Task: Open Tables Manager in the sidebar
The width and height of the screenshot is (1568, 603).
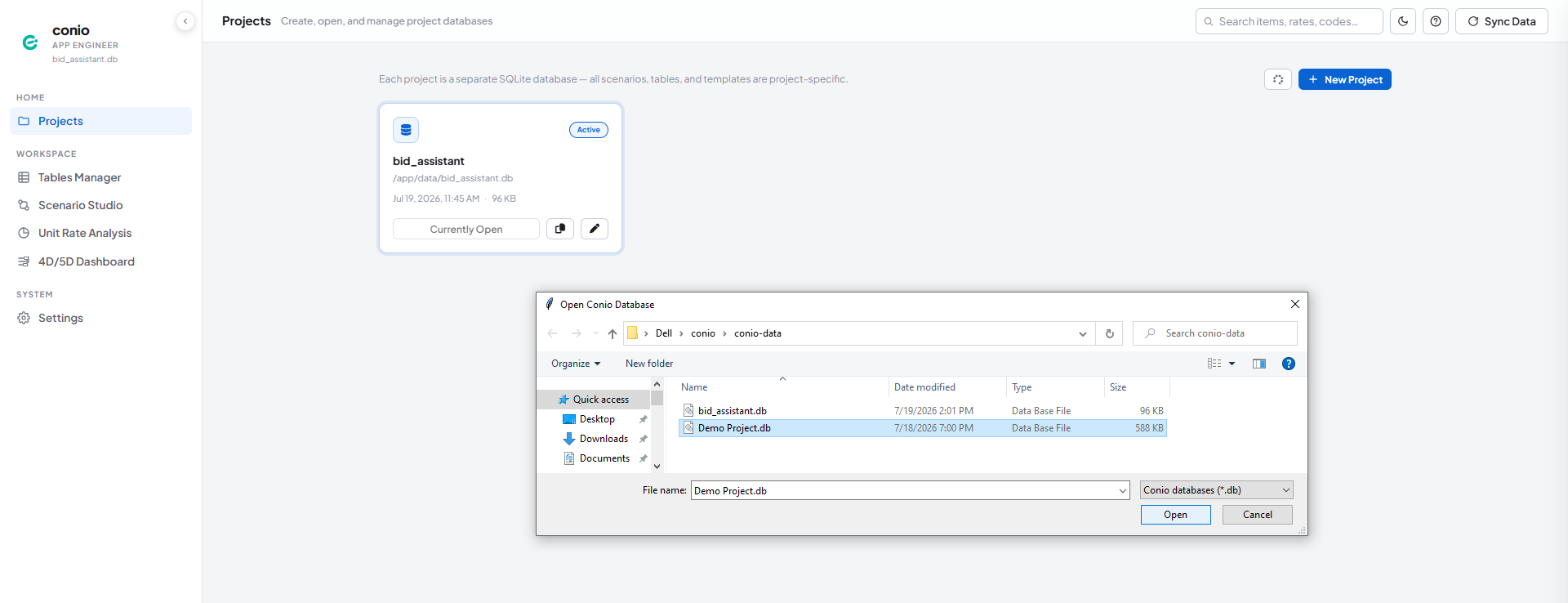Action: click(x=100, y=177)
